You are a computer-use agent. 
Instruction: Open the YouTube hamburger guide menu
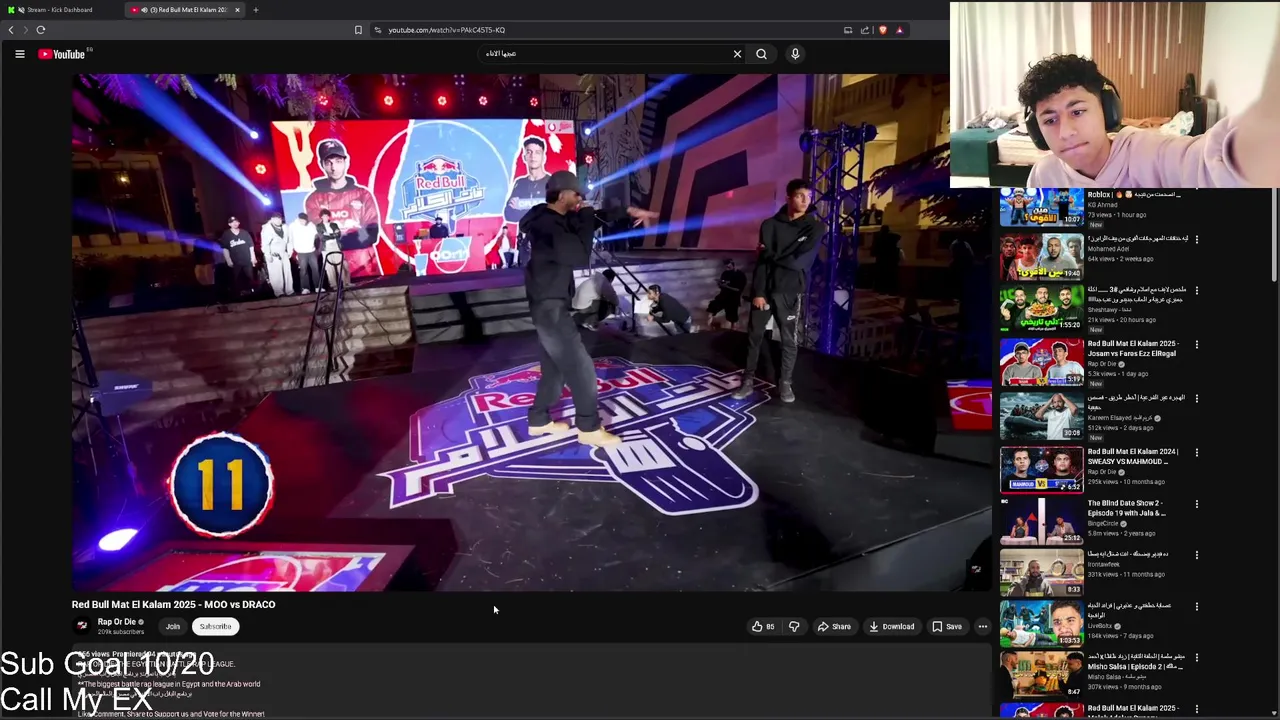point(20,54)
